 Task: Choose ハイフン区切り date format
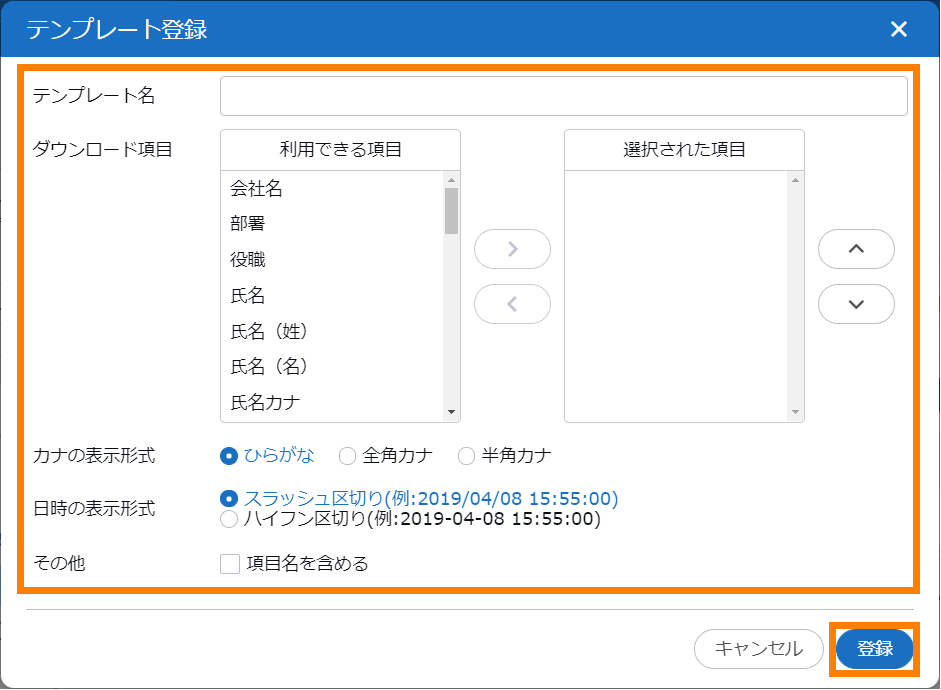[x=229, y=519]
